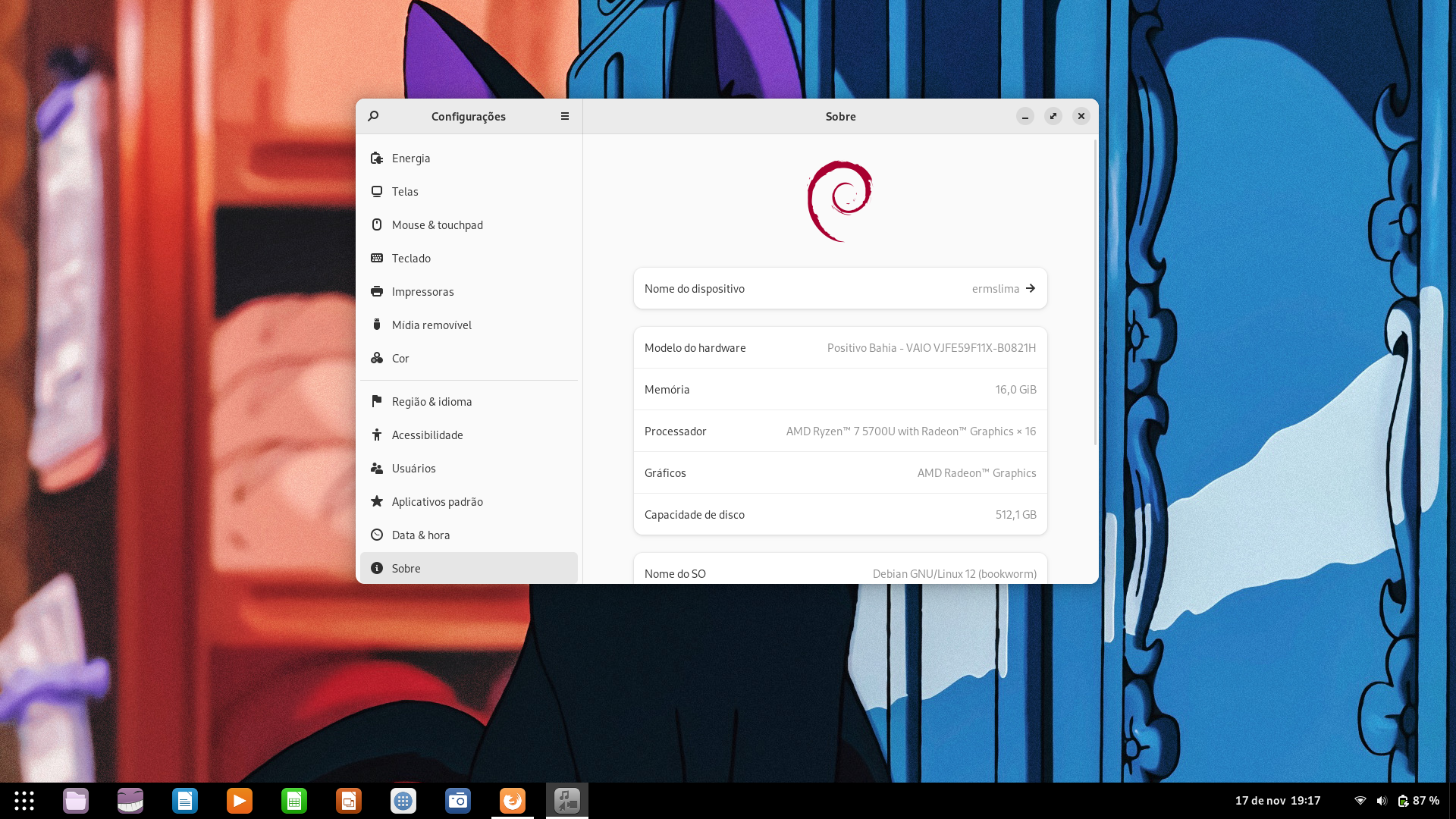
Task: Go to Aplicativos padrão settings
Action: pyautogui.click(x=469, y=501)
